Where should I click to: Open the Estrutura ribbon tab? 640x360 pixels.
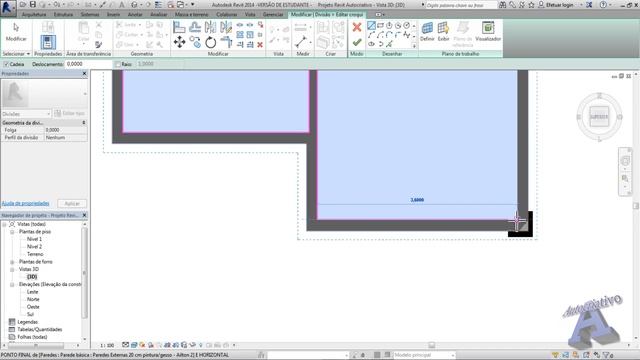coord(63,14)
